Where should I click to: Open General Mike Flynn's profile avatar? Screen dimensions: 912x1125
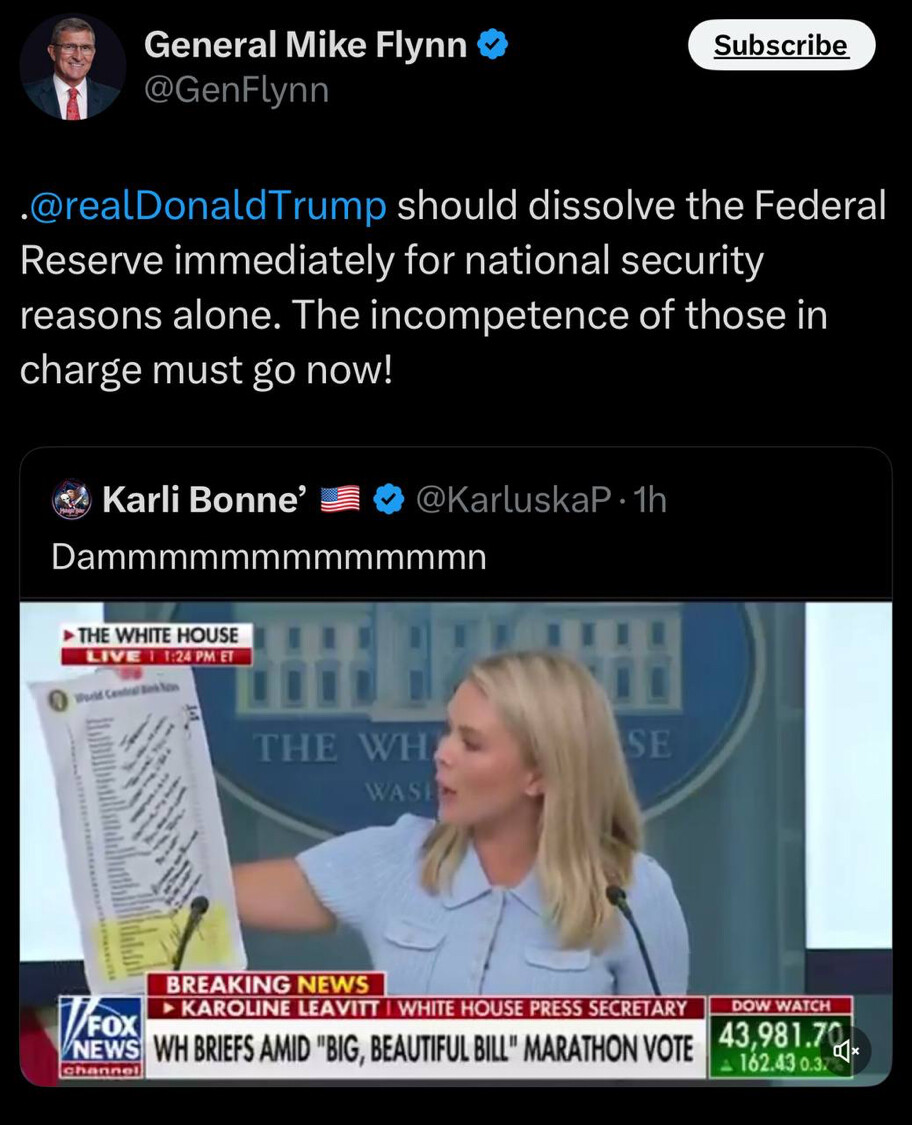(x=72, y=67)
